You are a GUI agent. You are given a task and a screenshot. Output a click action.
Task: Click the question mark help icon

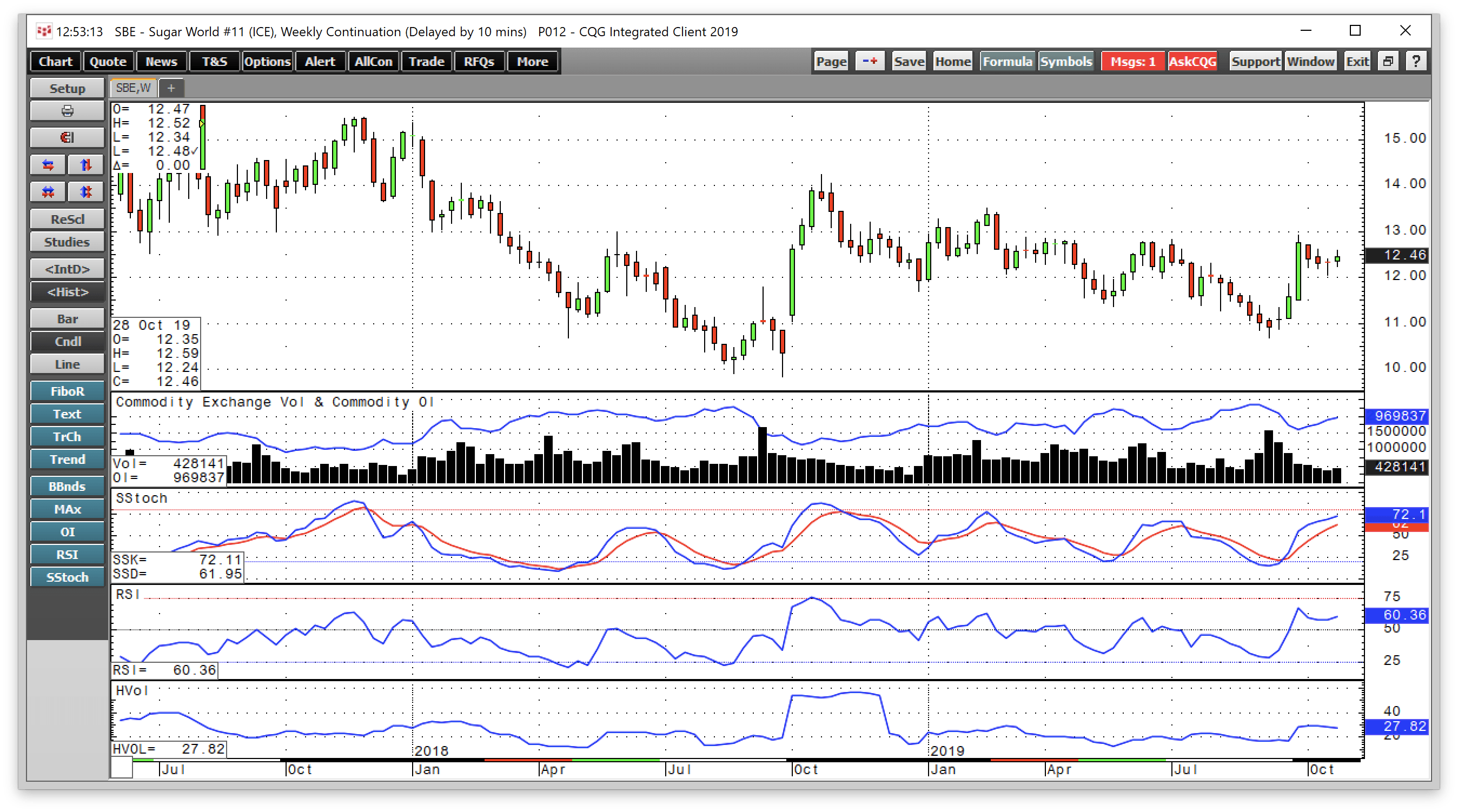pyautogui.click(x=1416, y=62)
